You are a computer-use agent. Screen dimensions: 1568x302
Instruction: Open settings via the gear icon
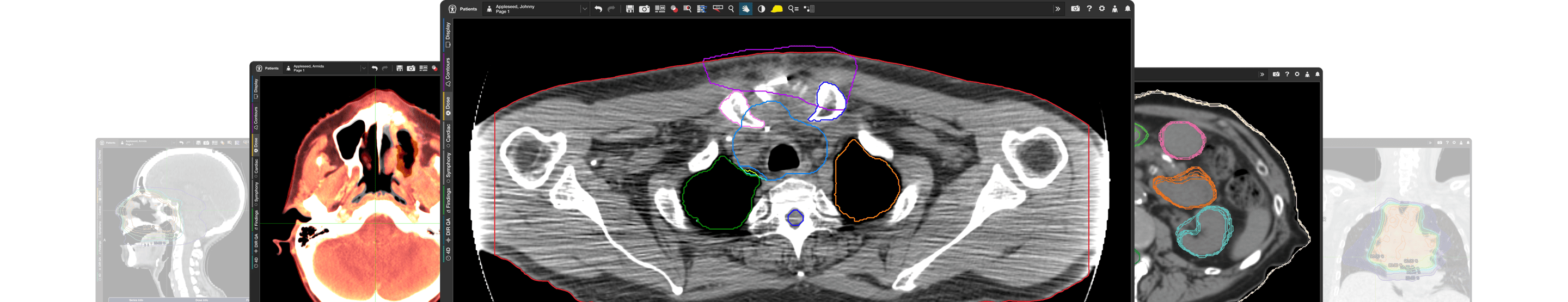pos(1102,9)
